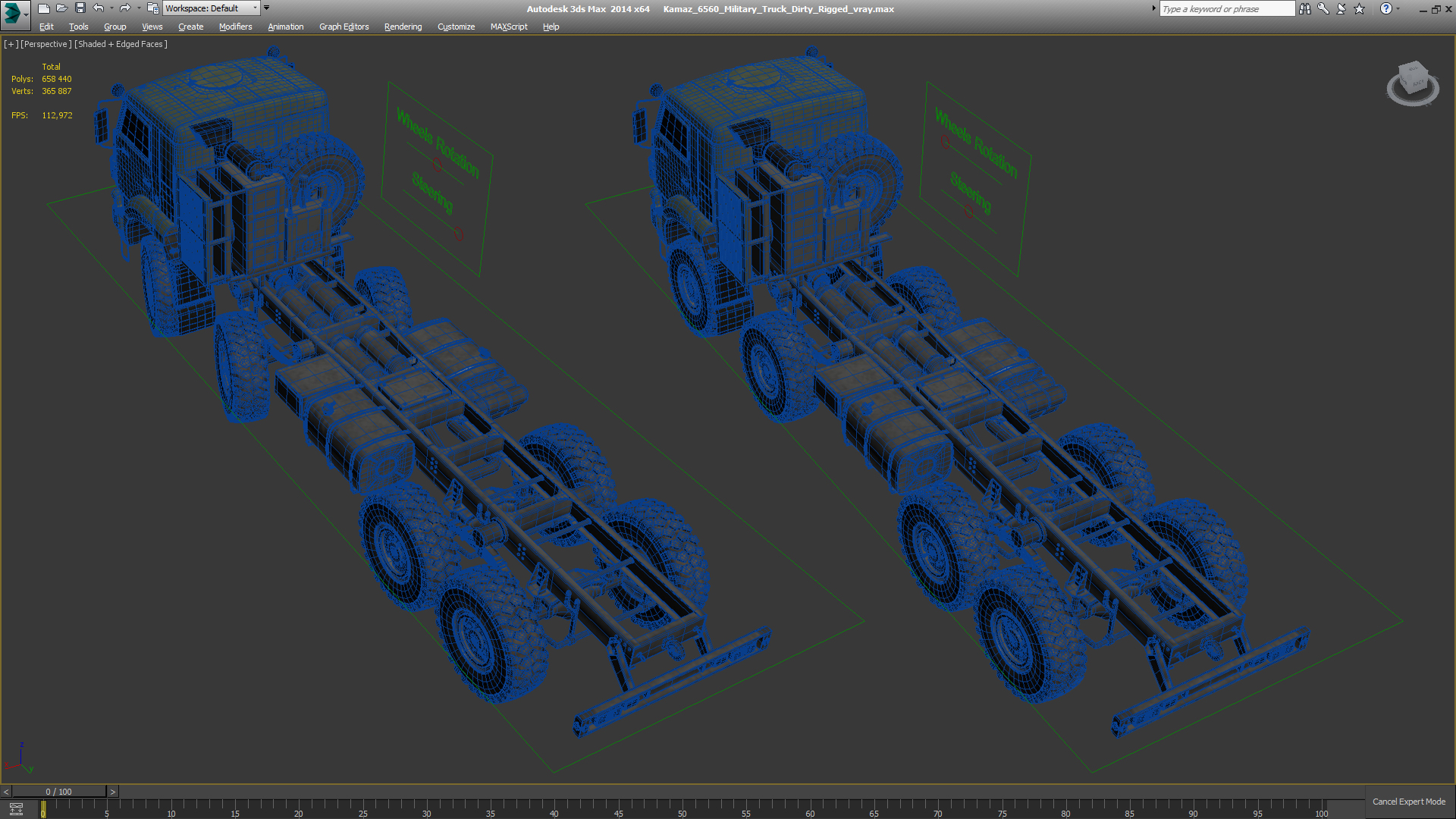The width and height of the screenshot is (1456, 819).
Task: Open the [Shaded + Edged Faces] menu
Action: (121, 44)
